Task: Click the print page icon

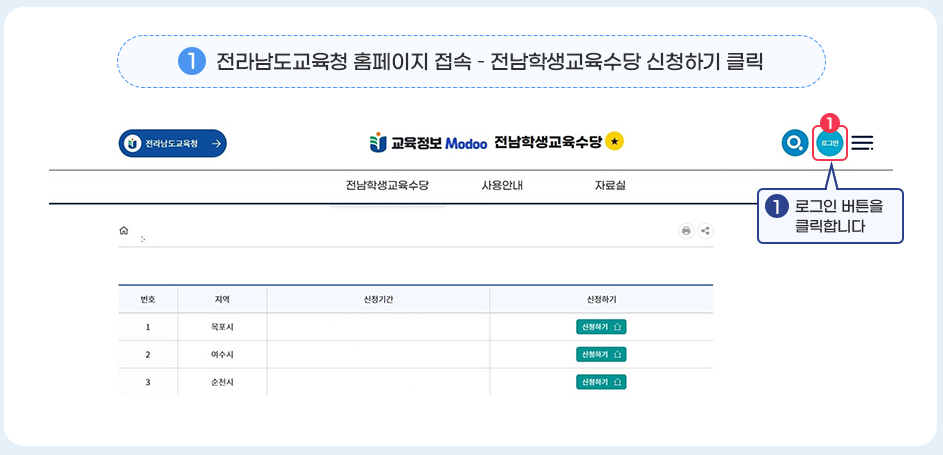Action: [686, 231]
